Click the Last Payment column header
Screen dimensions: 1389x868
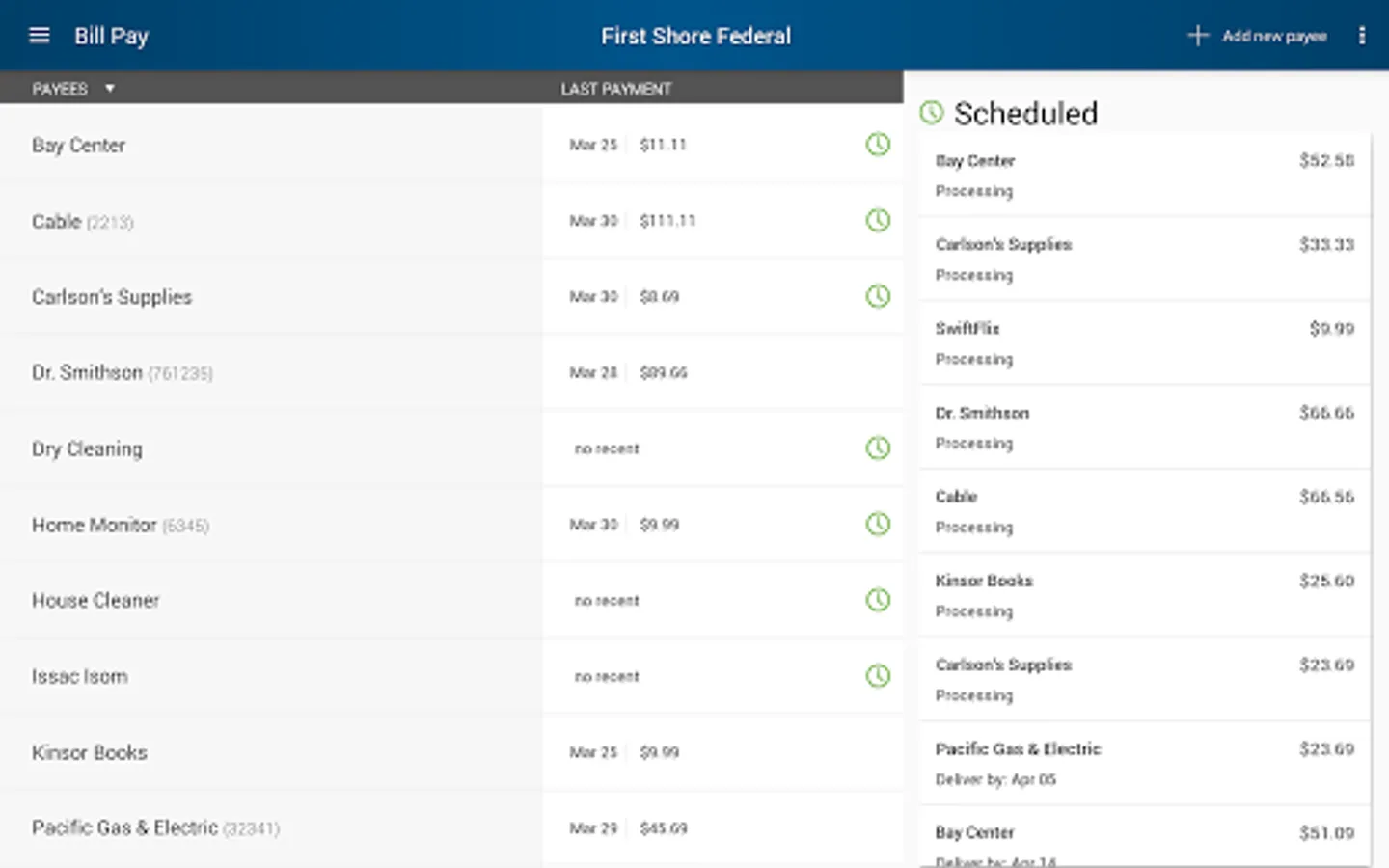tap(616, 89)
